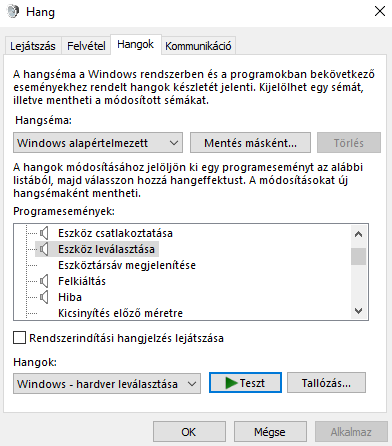
Task: Click speaker icon beside Eszköz leválasztása
Action: (44, 249)
